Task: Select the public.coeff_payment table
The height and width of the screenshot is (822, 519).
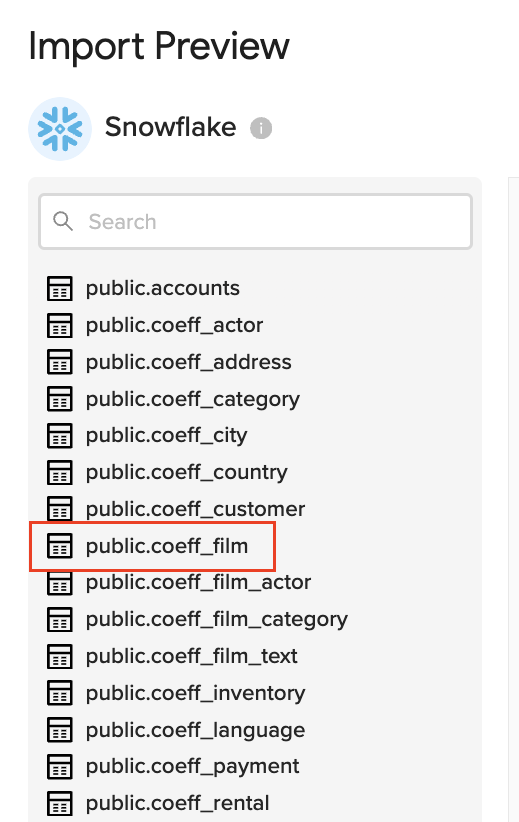Action: pyautogui.click(x=192, y=767)
